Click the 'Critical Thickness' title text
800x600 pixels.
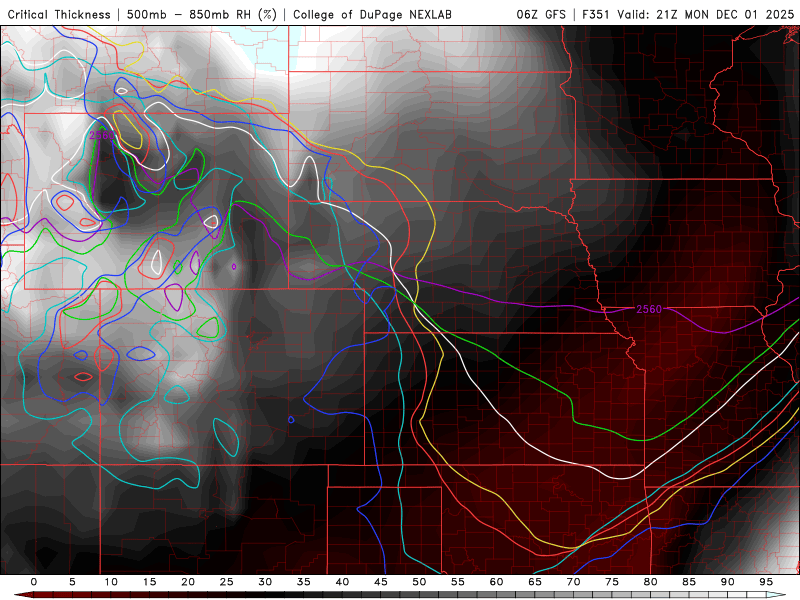tap(59, 14)
